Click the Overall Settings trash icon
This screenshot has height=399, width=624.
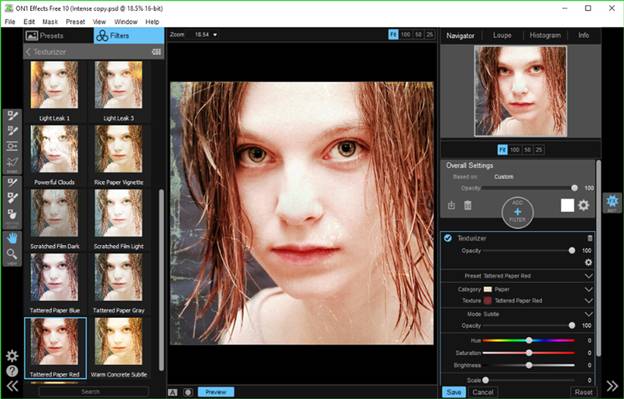(x=468, y=205)
